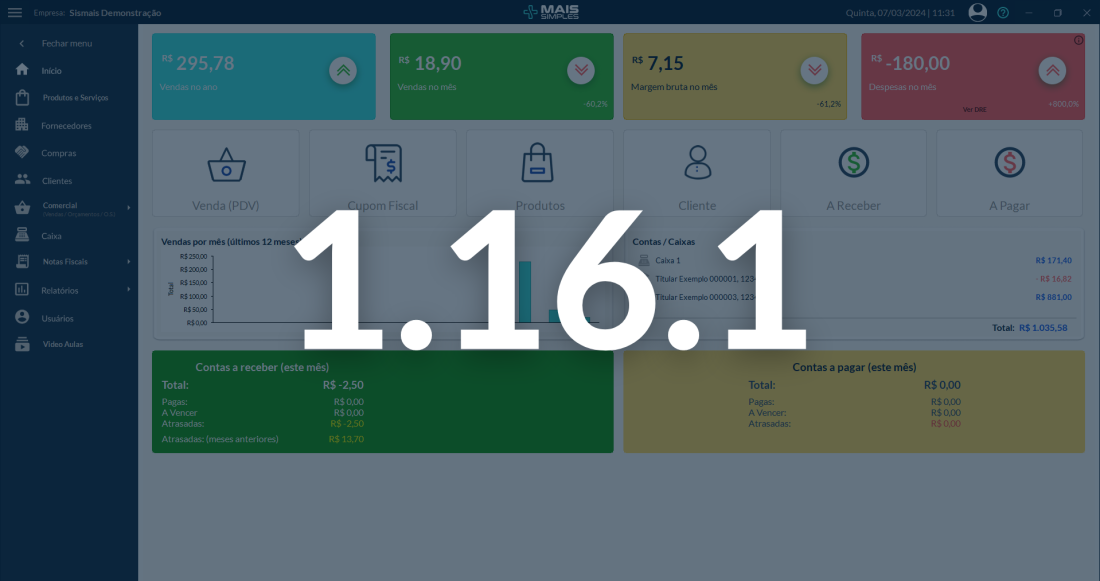
Task: Click down-arrow on Margem bruta card
Action: [x=814, y=70]
